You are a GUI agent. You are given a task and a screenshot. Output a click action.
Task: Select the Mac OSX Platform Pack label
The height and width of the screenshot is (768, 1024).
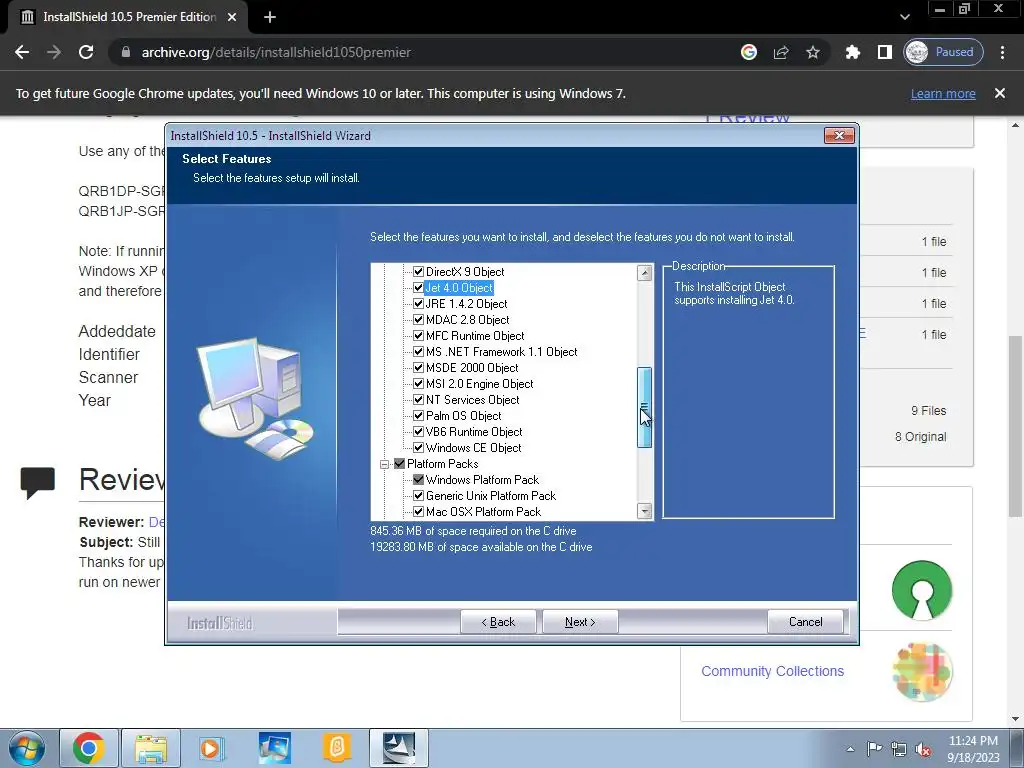tap(483, 512)
